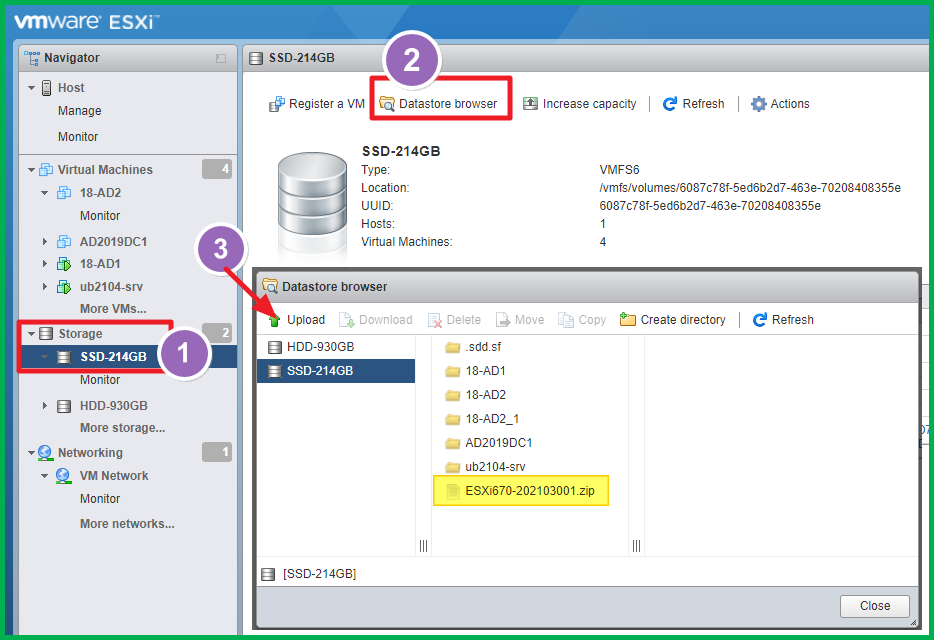
Task: Click the More networks... link
Action: 127,524
